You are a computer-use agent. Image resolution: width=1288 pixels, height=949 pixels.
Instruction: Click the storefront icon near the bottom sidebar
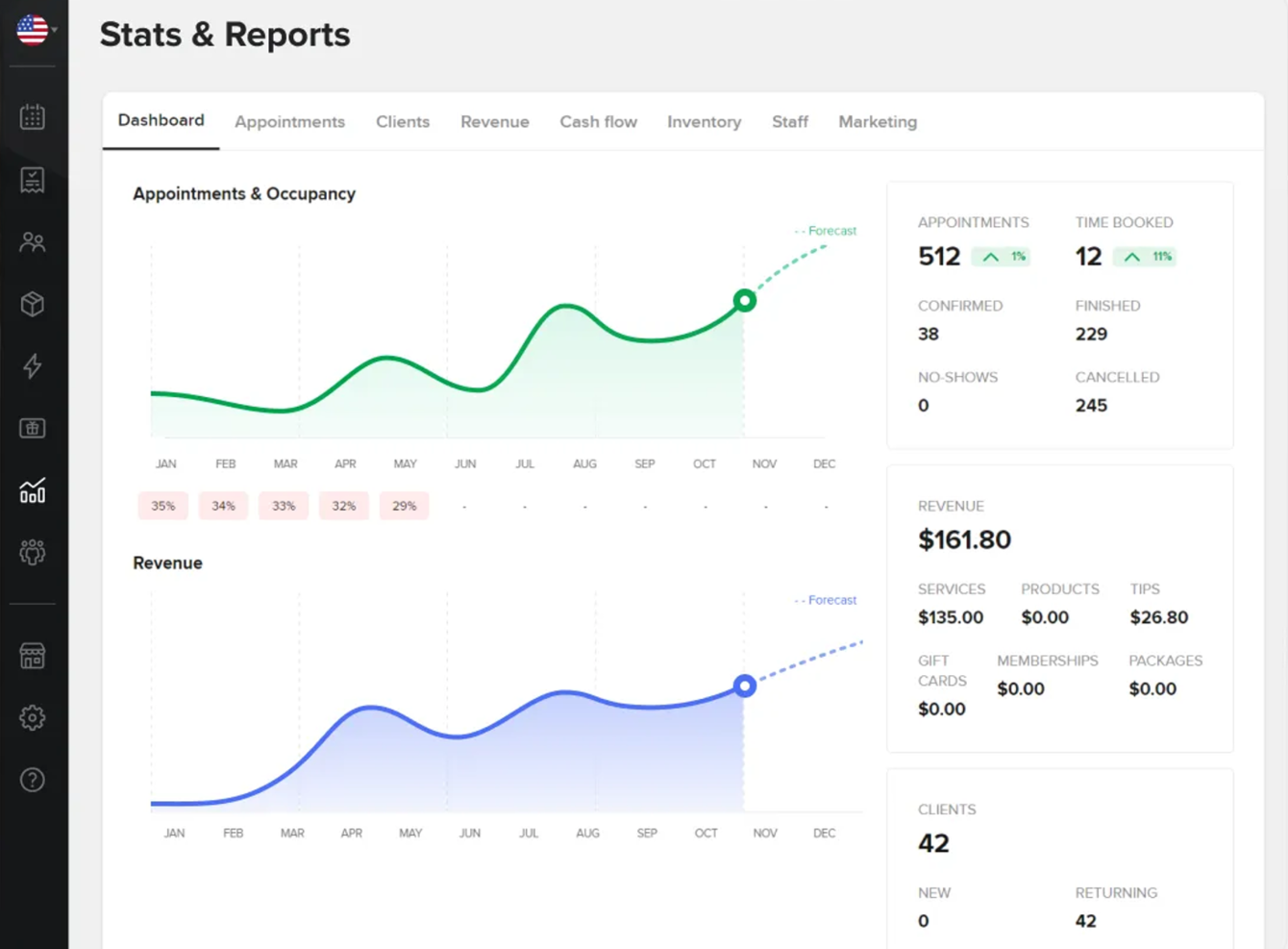click(x=33, y=655)
